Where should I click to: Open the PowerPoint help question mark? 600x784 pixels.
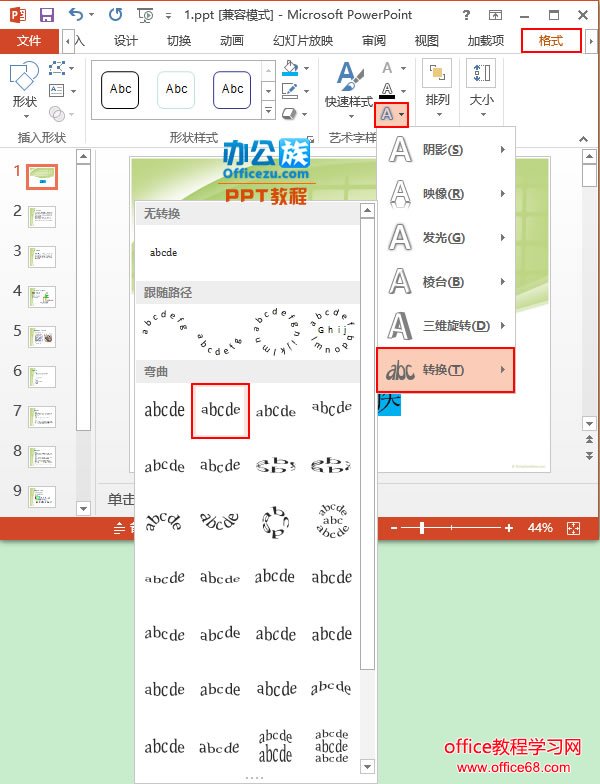pyautogui.click(x=466, y=15)
